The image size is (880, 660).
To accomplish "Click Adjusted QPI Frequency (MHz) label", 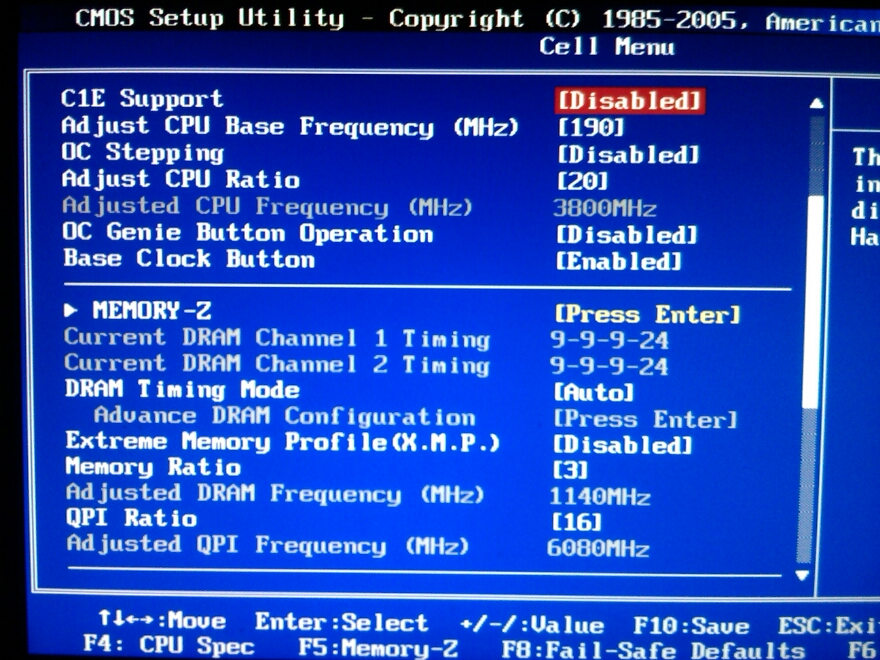I will [268, 544].
